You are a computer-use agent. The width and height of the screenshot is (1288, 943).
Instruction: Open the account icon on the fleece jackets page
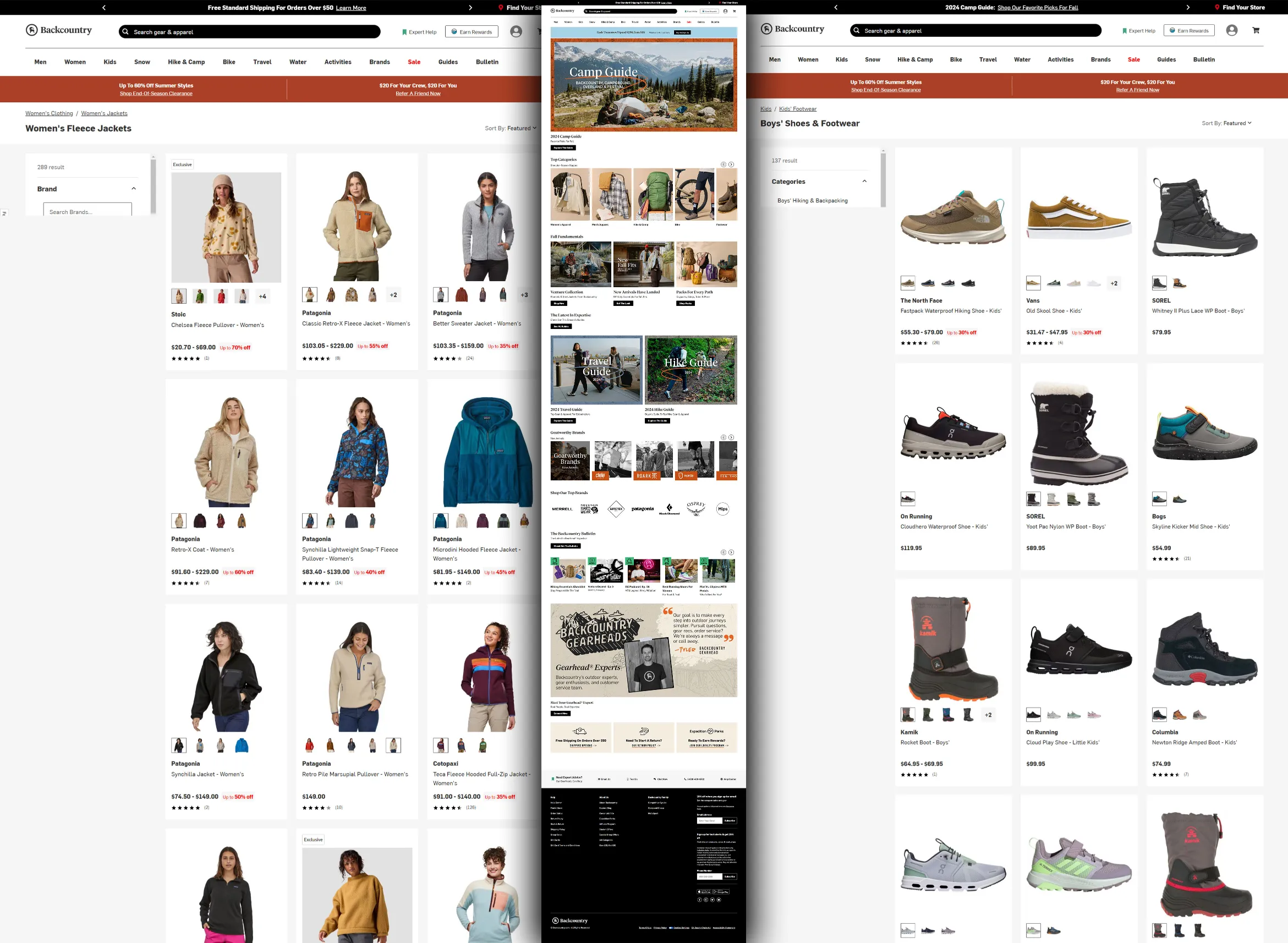pos(516,31)
